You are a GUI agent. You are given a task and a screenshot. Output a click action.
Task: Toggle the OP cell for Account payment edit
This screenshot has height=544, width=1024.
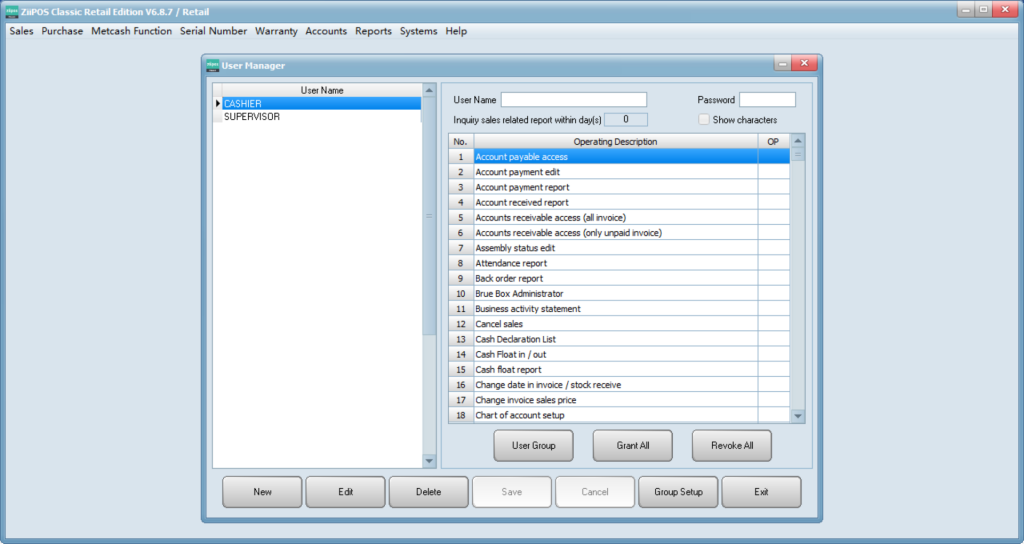(x=773, y=172)
